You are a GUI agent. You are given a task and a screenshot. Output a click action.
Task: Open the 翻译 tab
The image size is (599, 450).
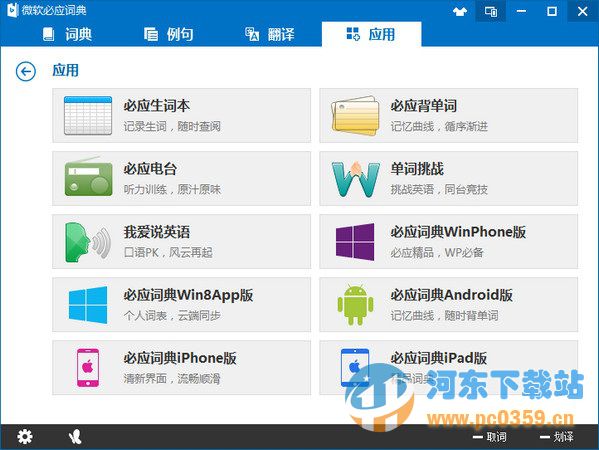270,34
